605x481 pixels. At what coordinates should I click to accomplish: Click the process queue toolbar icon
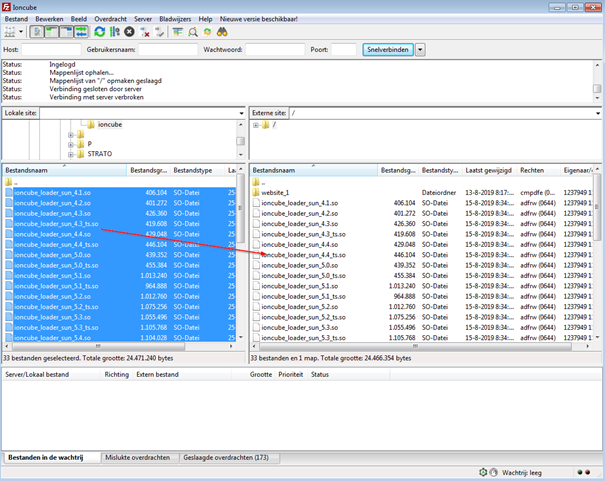(114, 32)
